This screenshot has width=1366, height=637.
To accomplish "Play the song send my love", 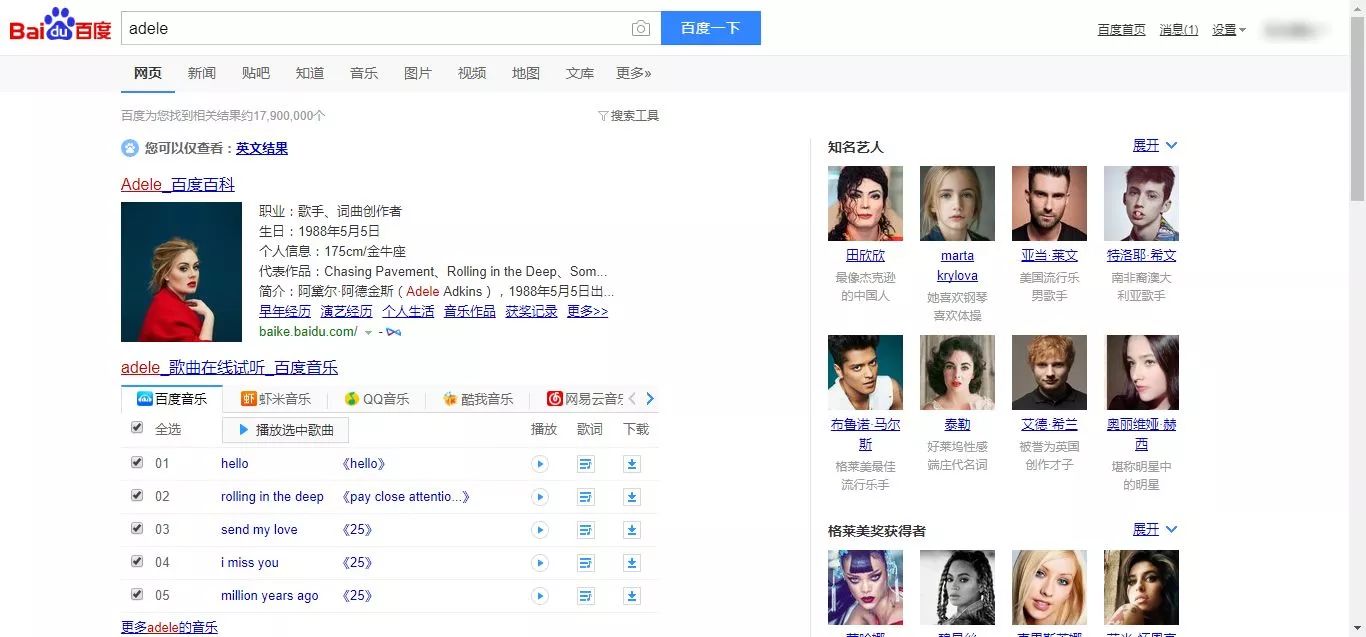I will coord(540,530).
